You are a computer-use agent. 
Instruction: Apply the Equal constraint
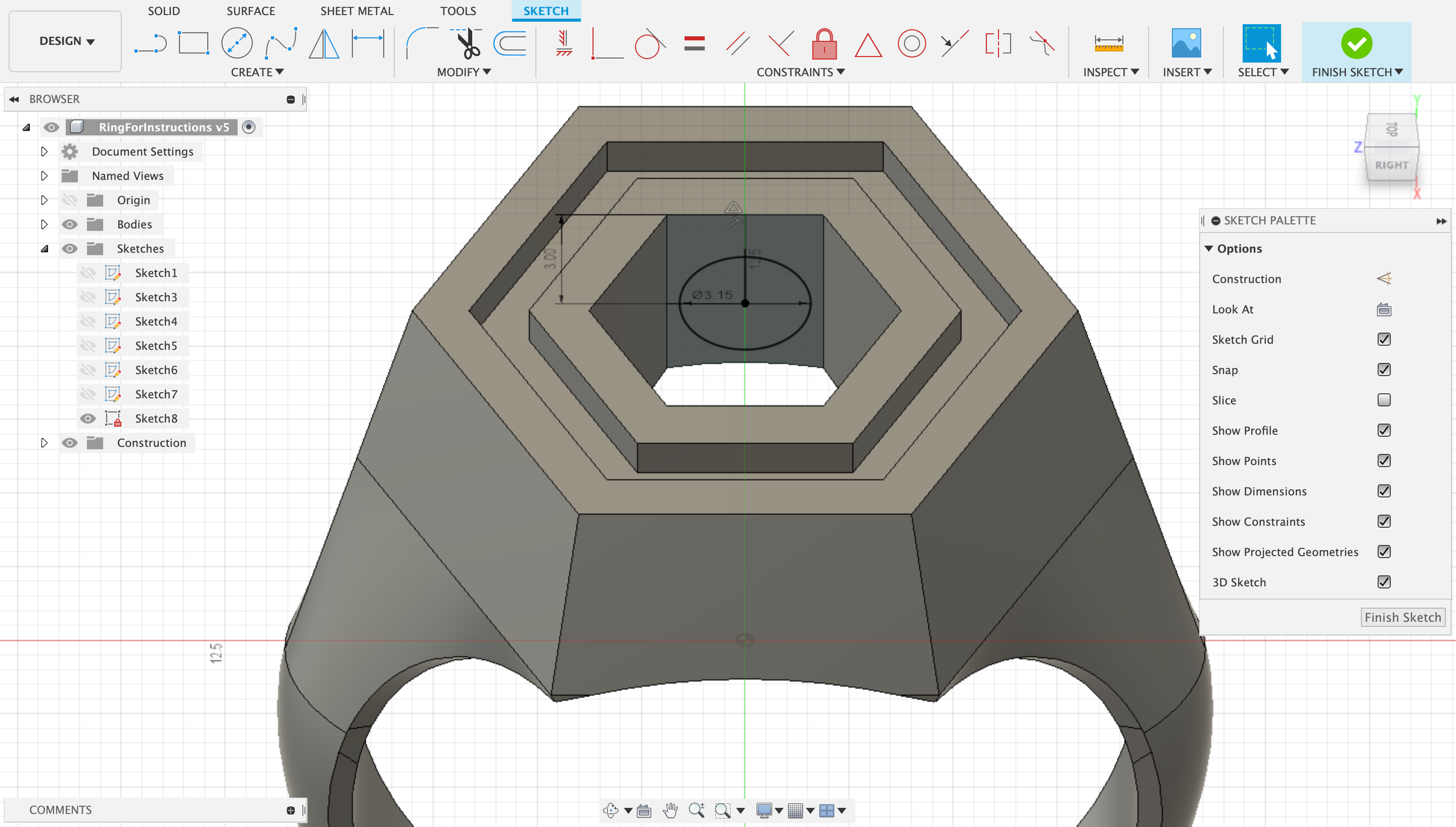point(693,43)
